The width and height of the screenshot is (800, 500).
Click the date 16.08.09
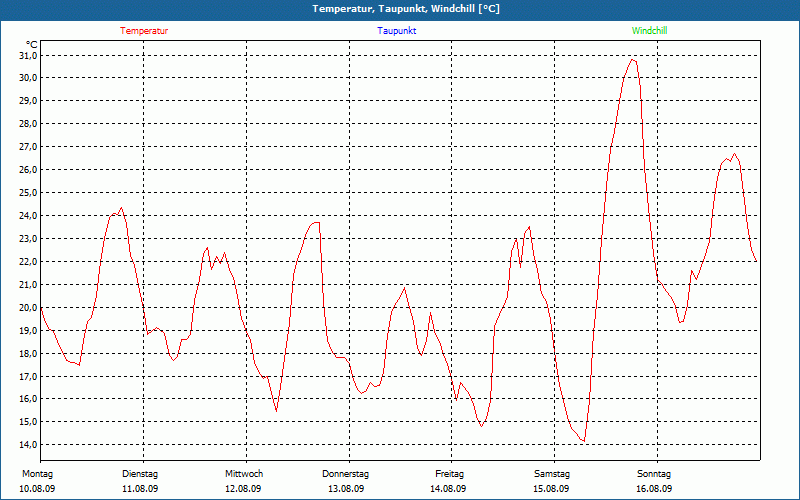point(654,489)
